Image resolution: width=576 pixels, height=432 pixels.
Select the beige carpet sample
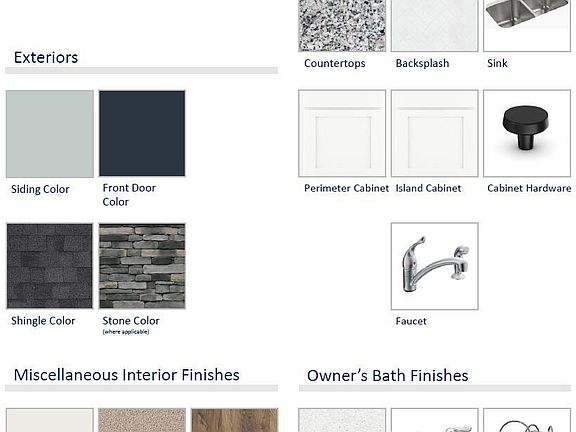pos(142,420)
